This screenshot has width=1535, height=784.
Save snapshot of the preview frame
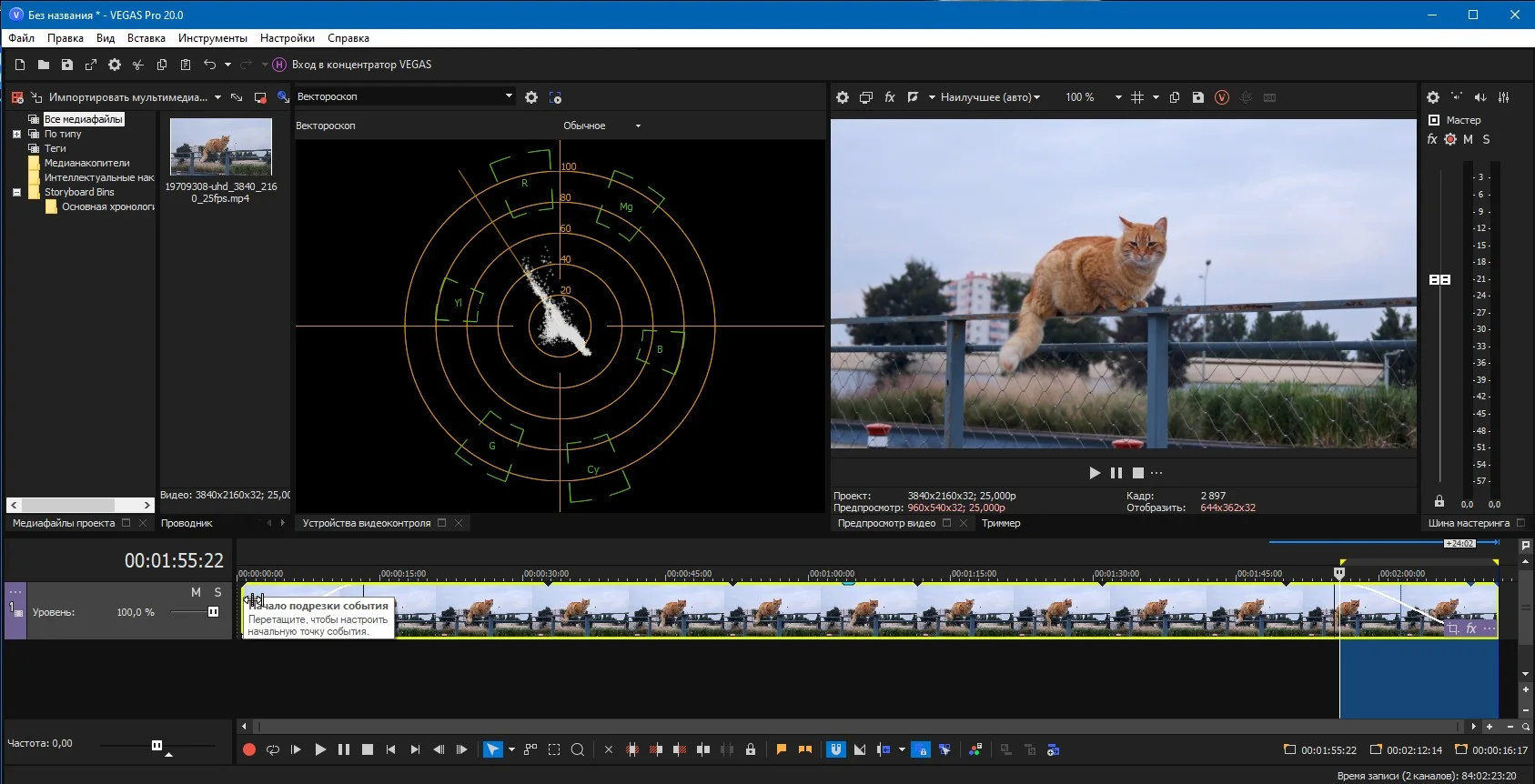pyautogui.click(x=1197, y=97)
